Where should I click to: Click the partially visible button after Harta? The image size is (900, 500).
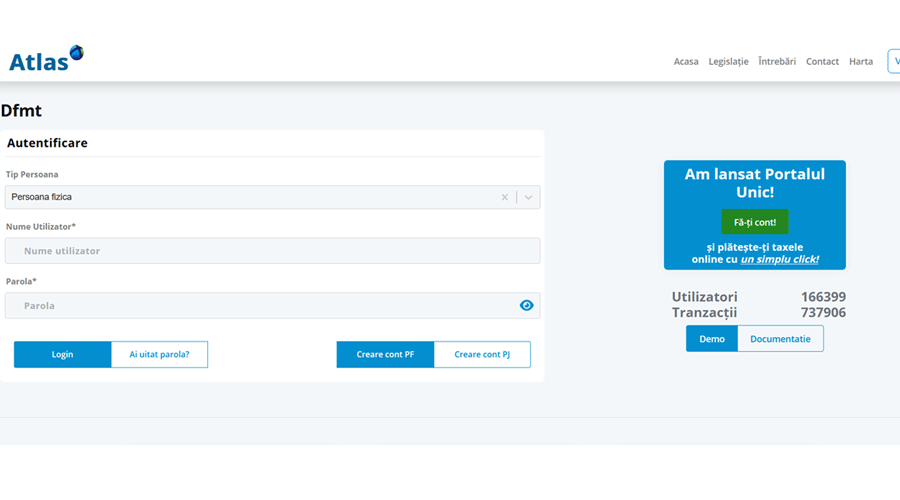tap(894, 62)
